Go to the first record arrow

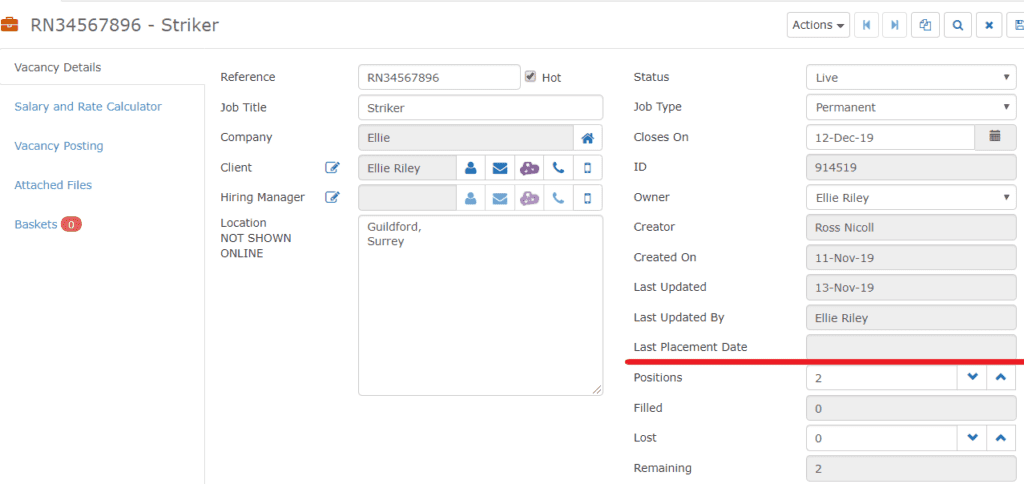tap(867, 25)
